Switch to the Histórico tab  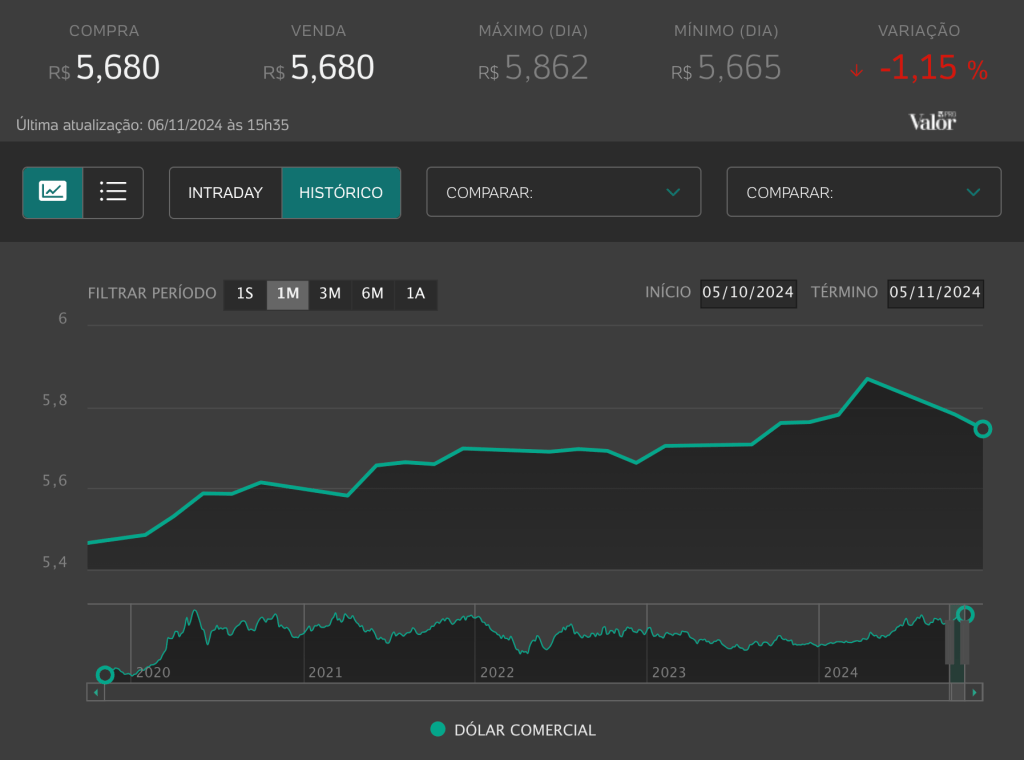[x=341, y=192]
